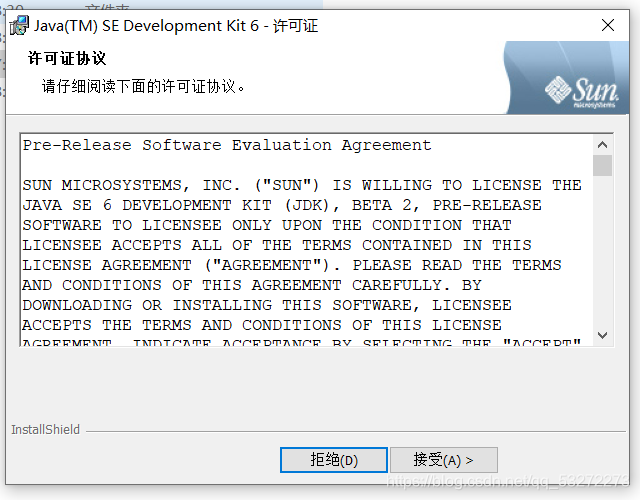The height and width of the screenshot is (500, 640).
Task: Click the license text scroll down arrow
Action: (x=602, y=335)
